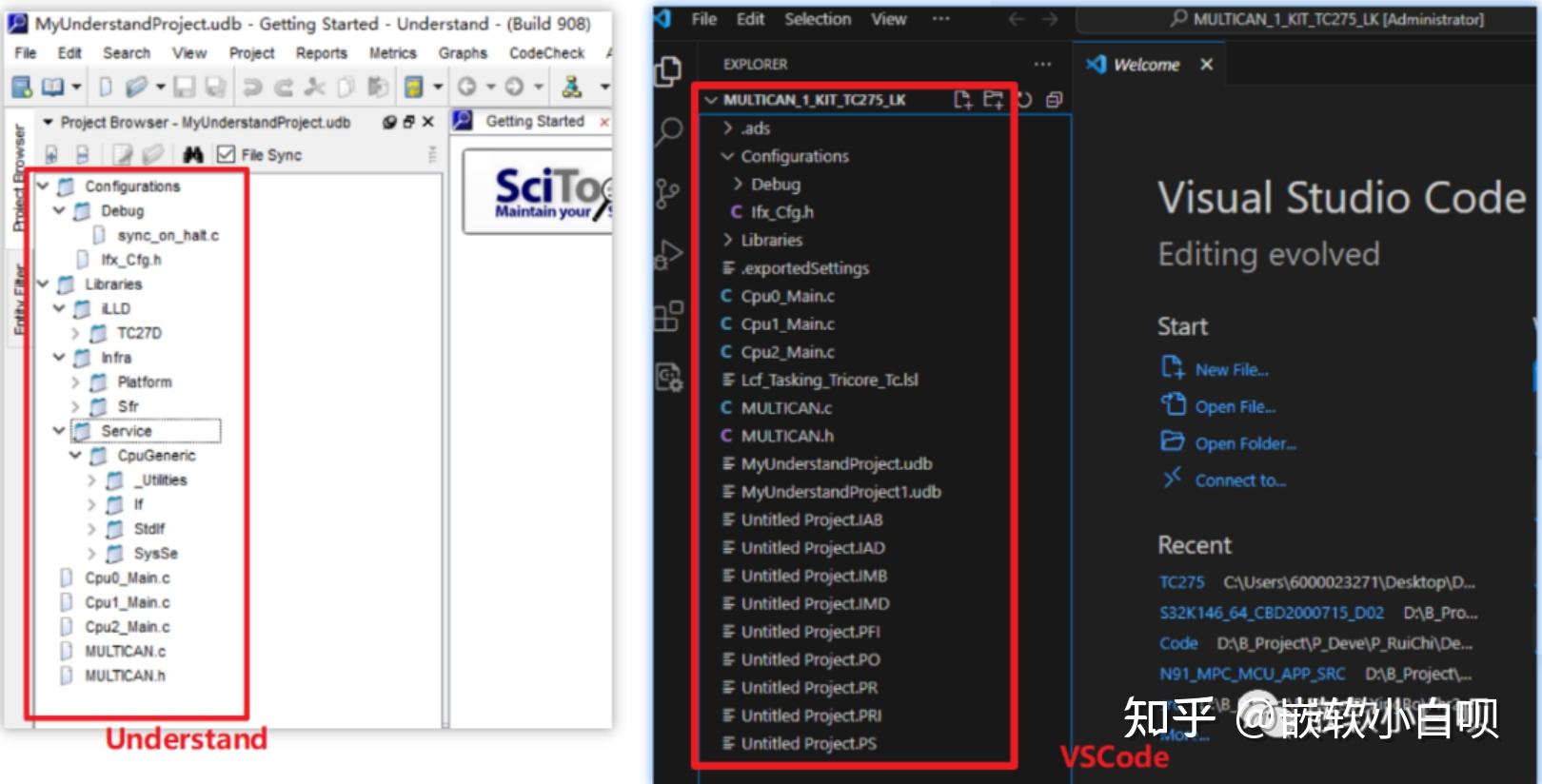Click Understand back navigation arrow icon
1542x784 pixels.
coord(466,88)
